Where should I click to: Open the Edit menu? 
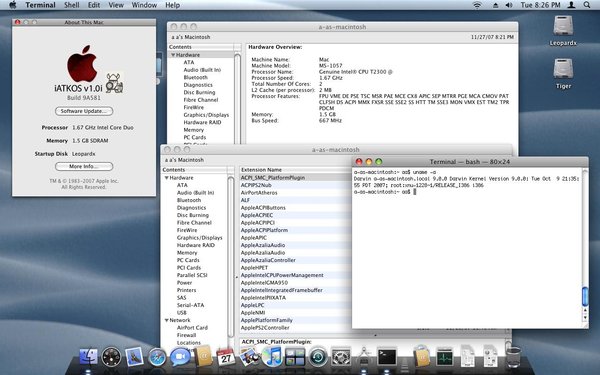click(94, 5)
